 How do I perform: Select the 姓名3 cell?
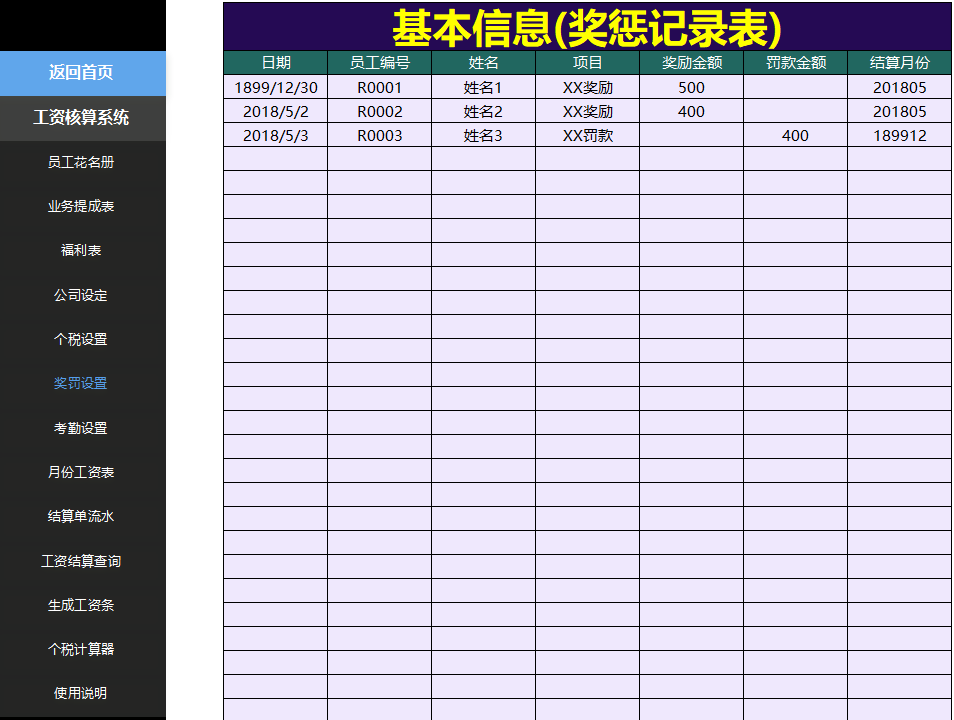(484, 135)
